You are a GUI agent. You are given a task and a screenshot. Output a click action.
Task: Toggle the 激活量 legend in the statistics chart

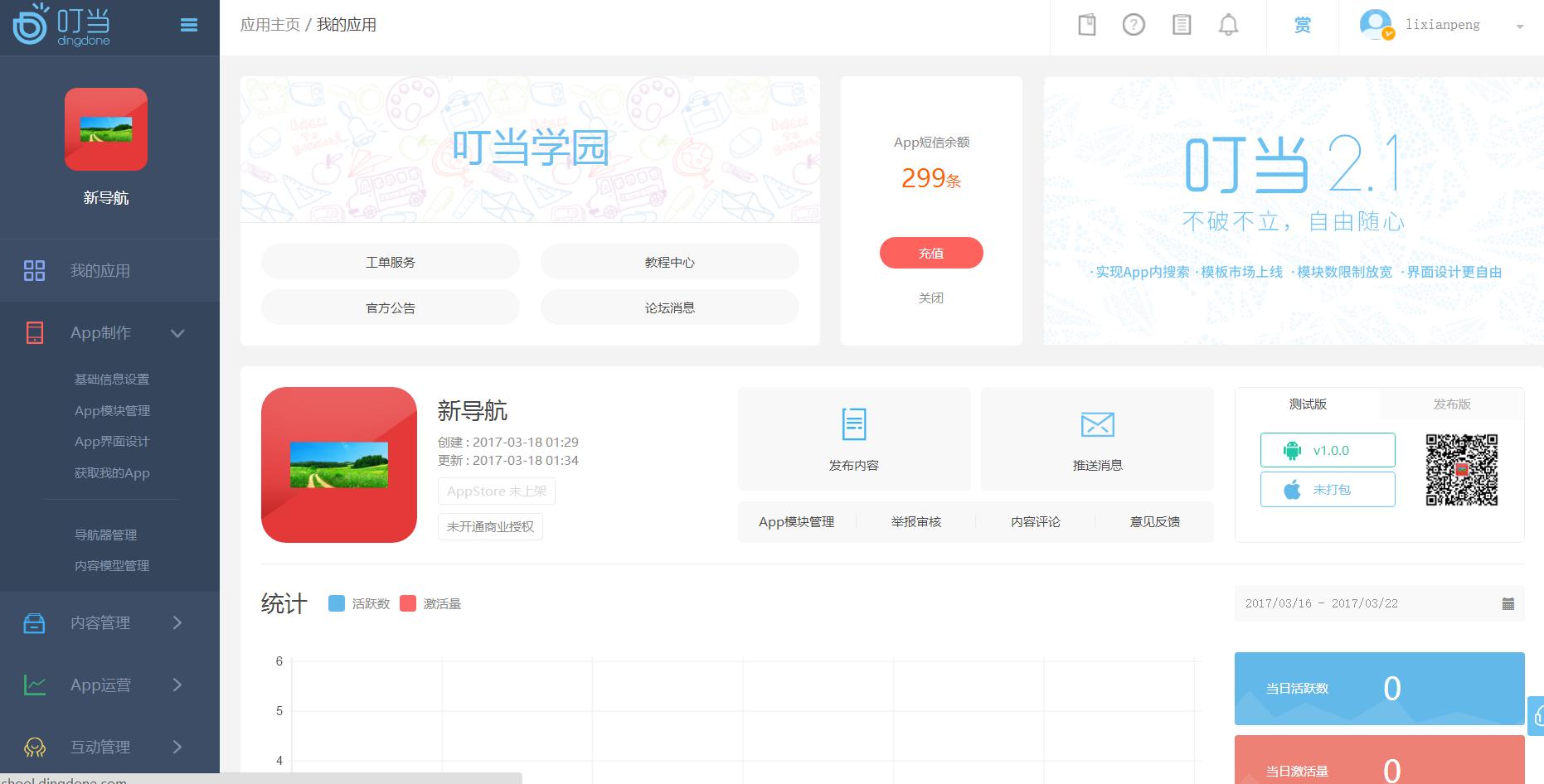(430, 603)
